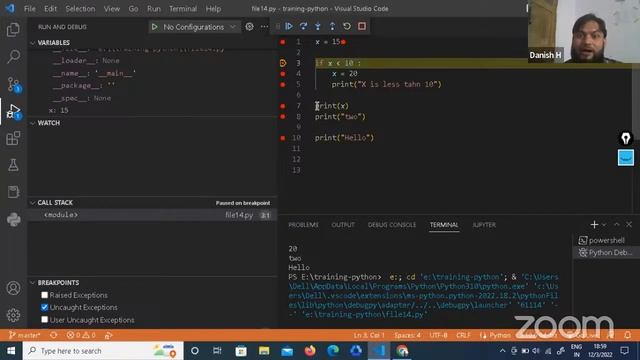The image size is (640, 360).
Task: Step over the current line
Action: 303,26
